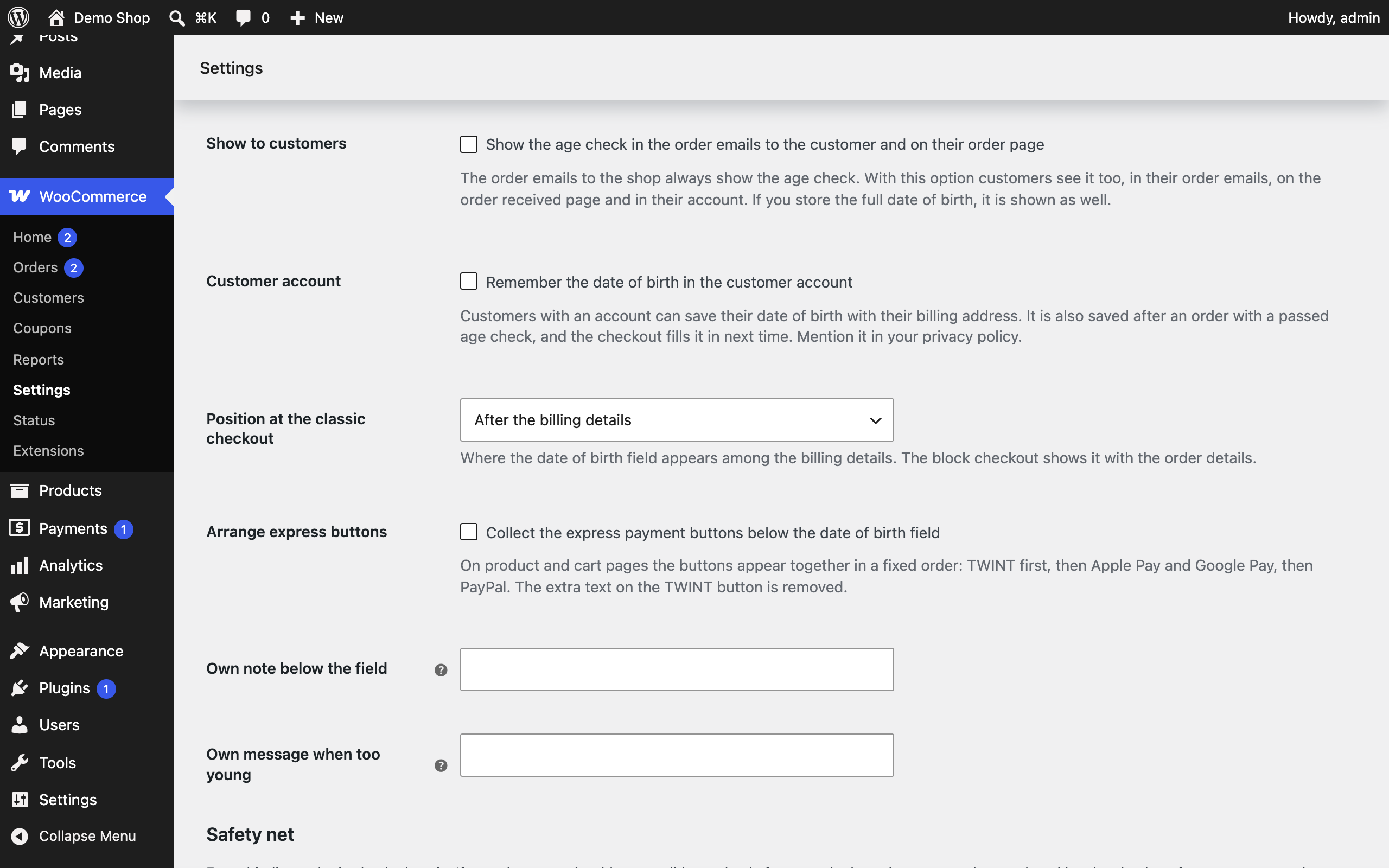The height and width of the screenshot is (868, 1389).
Task: Open the Extensions submenu item
Action: [x=49, y=451]
